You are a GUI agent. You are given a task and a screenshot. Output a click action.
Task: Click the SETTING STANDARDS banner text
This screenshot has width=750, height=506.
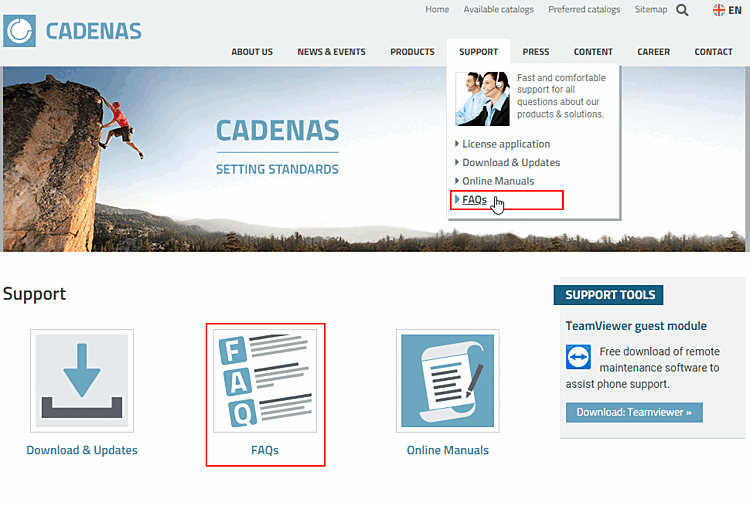[x=277, y=169]
